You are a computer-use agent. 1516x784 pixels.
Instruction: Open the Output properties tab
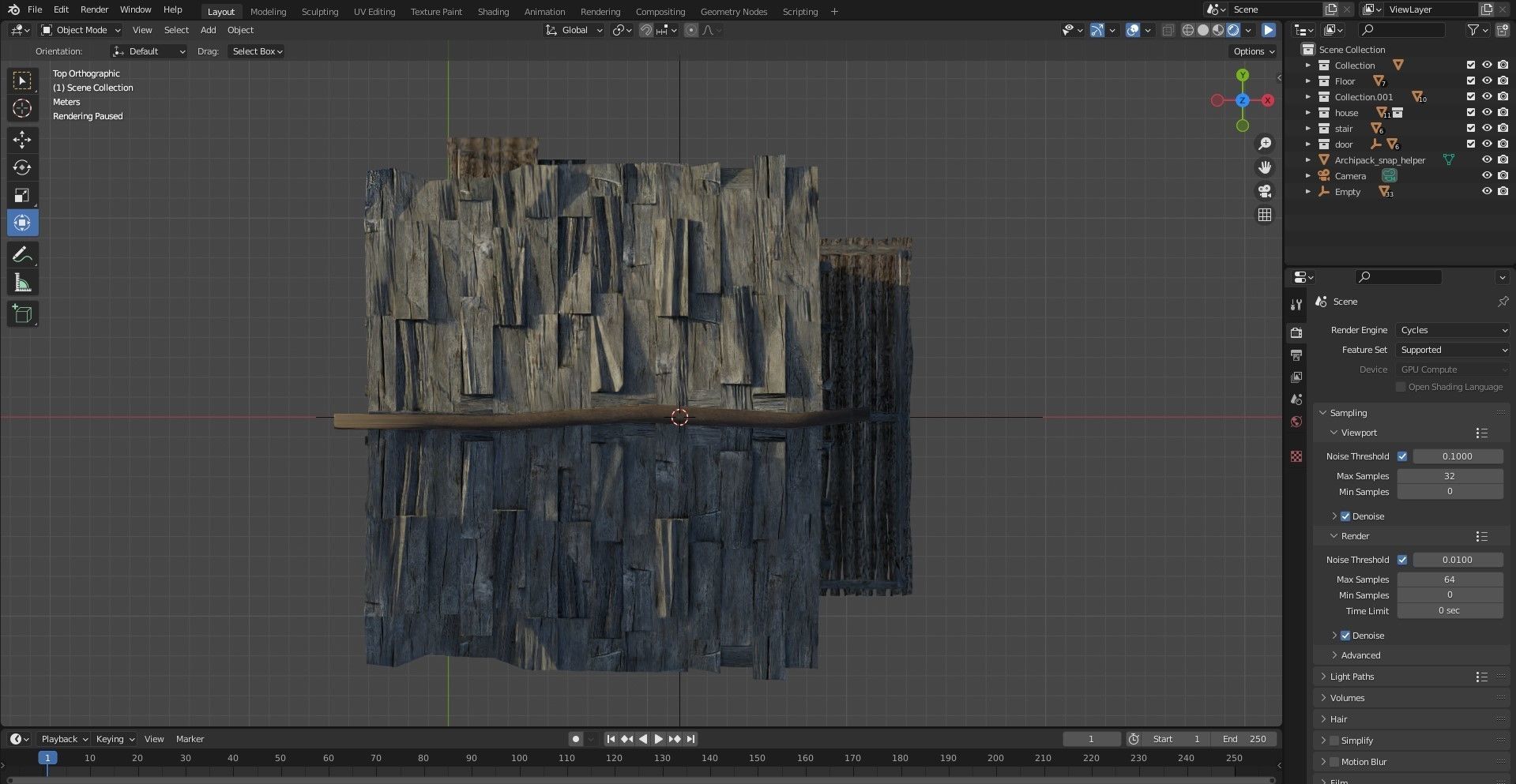(x=1296, y=355)
